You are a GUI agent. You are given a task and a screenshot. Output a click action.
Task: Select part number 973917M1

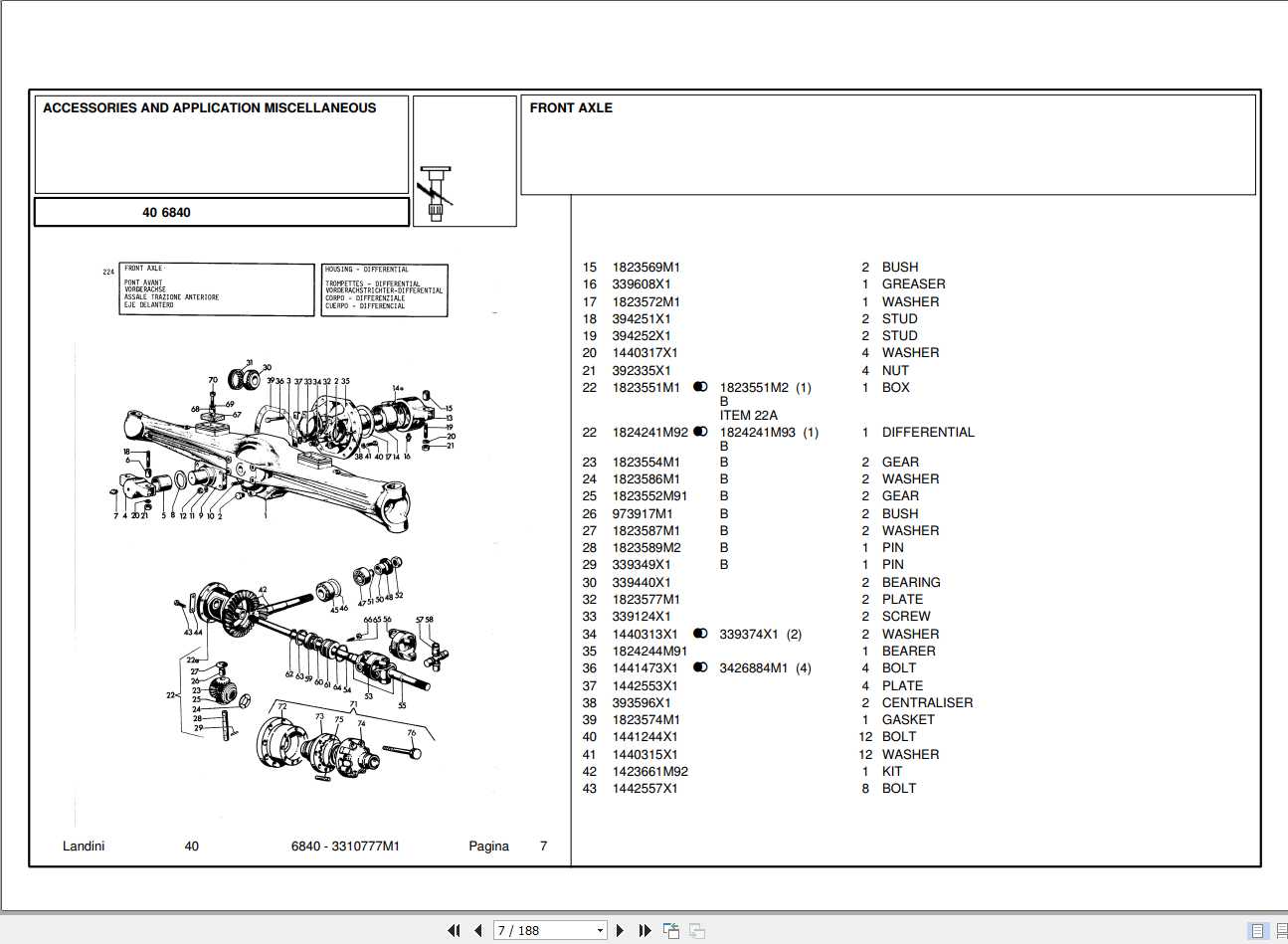[x=643, y=513]
